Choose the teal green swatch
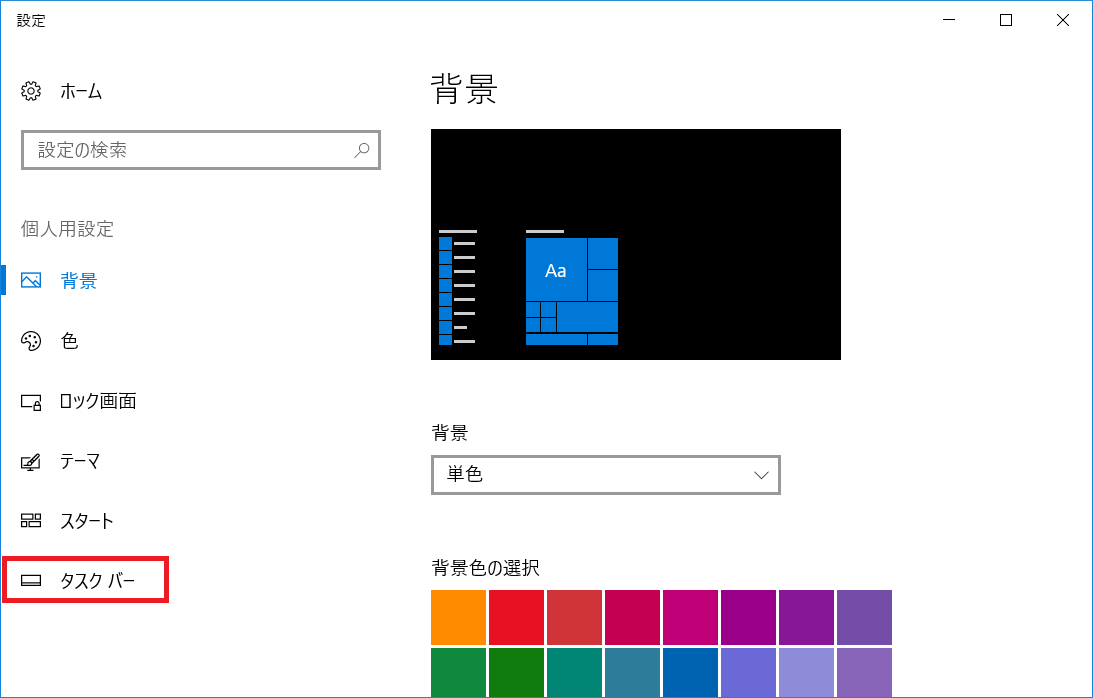 click(574, 672)
